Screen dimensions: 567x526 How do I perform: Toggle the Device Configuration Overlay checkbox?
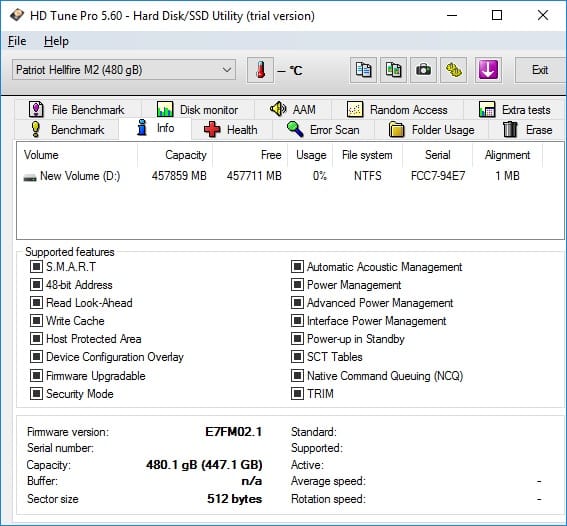pyautogui.click(x=36, y=357)
